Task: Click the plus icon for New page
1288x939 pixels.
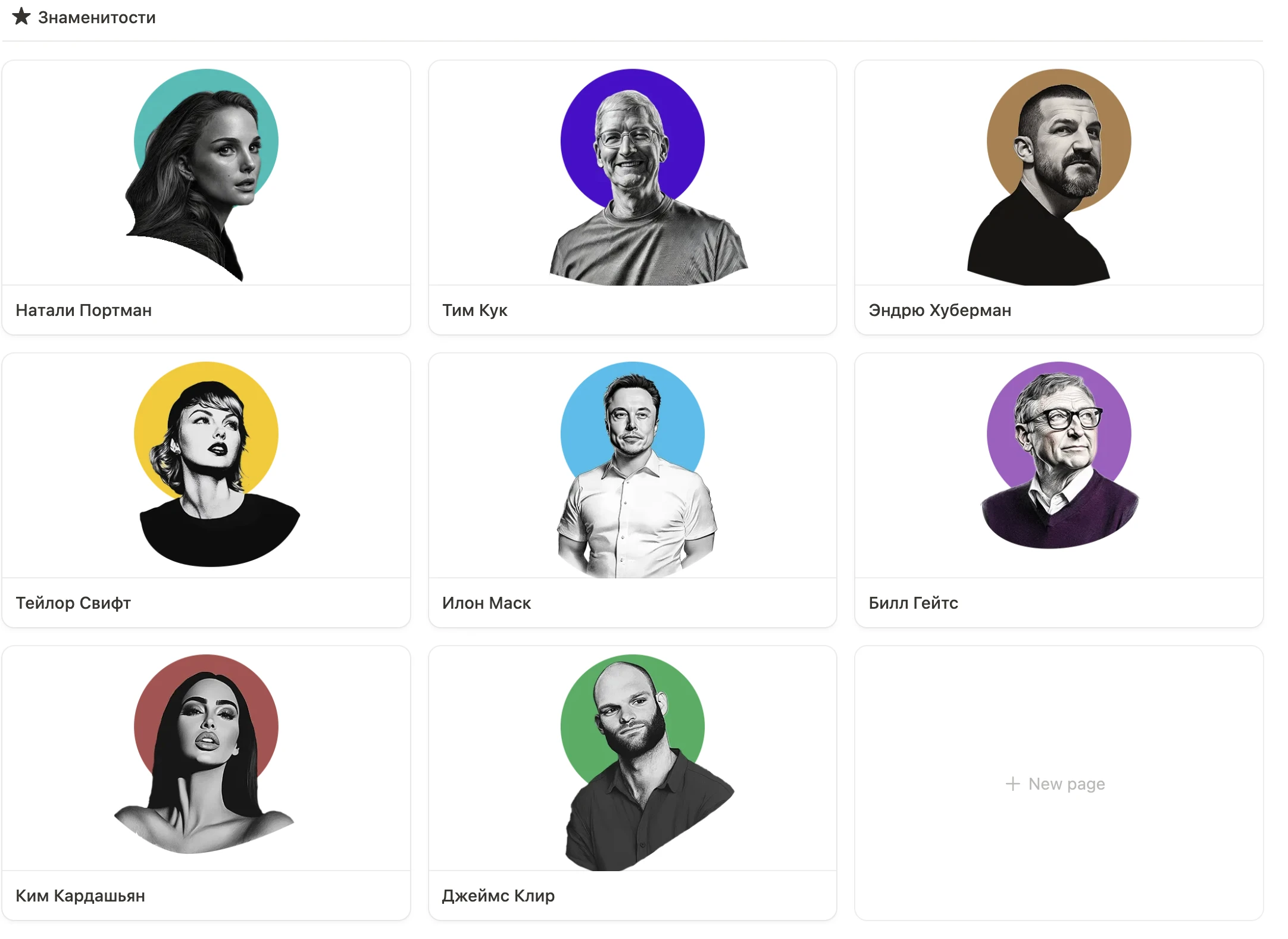Action: click(1012, 784)
